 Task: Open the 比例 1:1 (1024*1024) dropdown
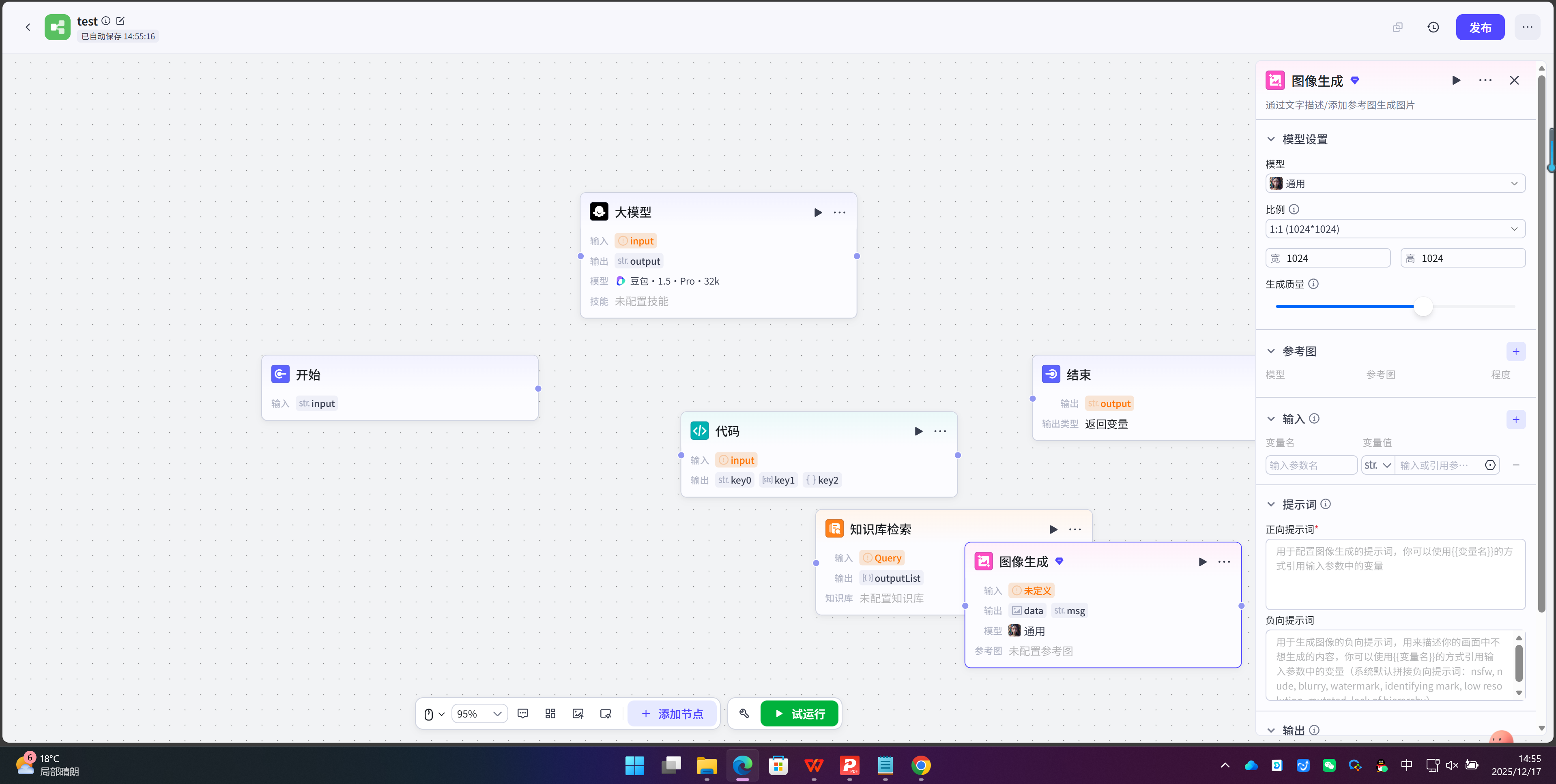tap(1395, 229)
